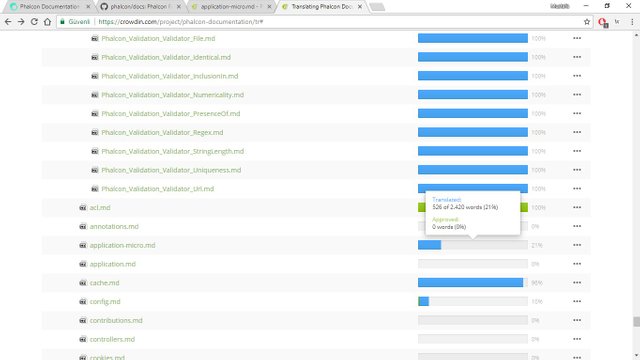Open file Phalcon_Validation_Validator_Uniqueness.md
This screenshot has width=640, height=360.
tap(171, 170)
